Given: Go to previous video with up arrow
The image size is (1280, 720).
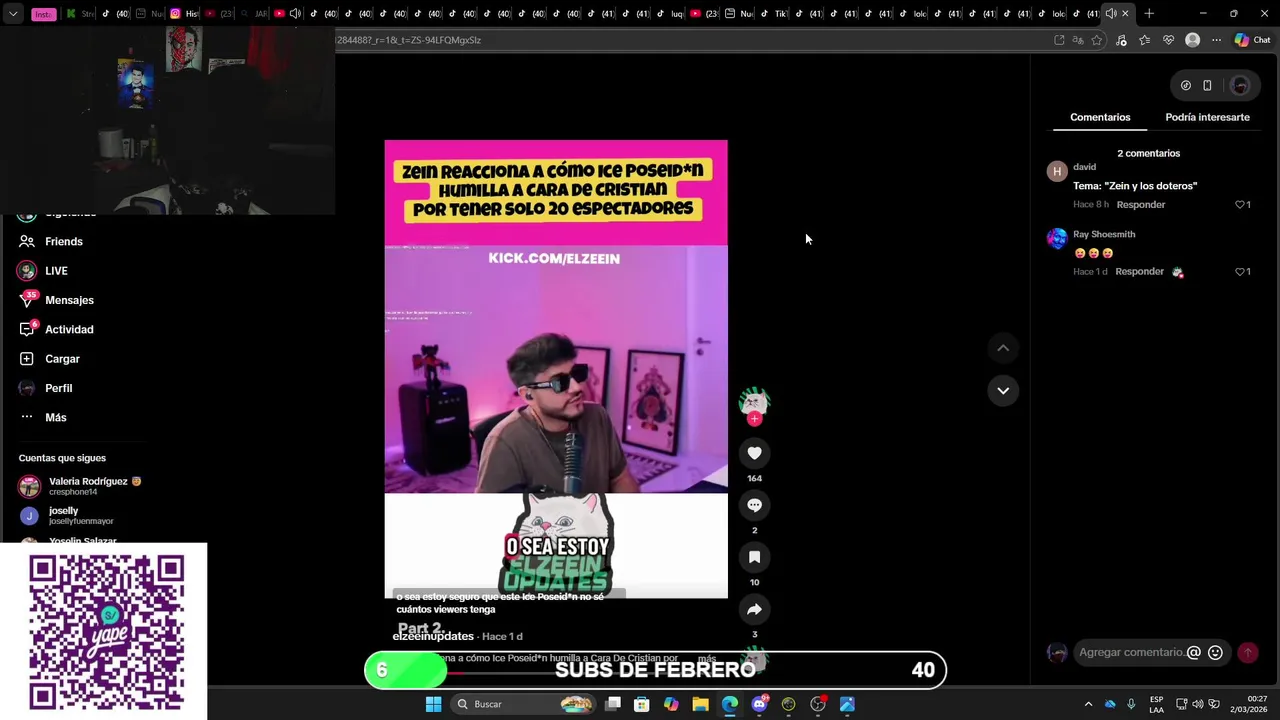Looking at the screenshot, I should click(1003, 348).
